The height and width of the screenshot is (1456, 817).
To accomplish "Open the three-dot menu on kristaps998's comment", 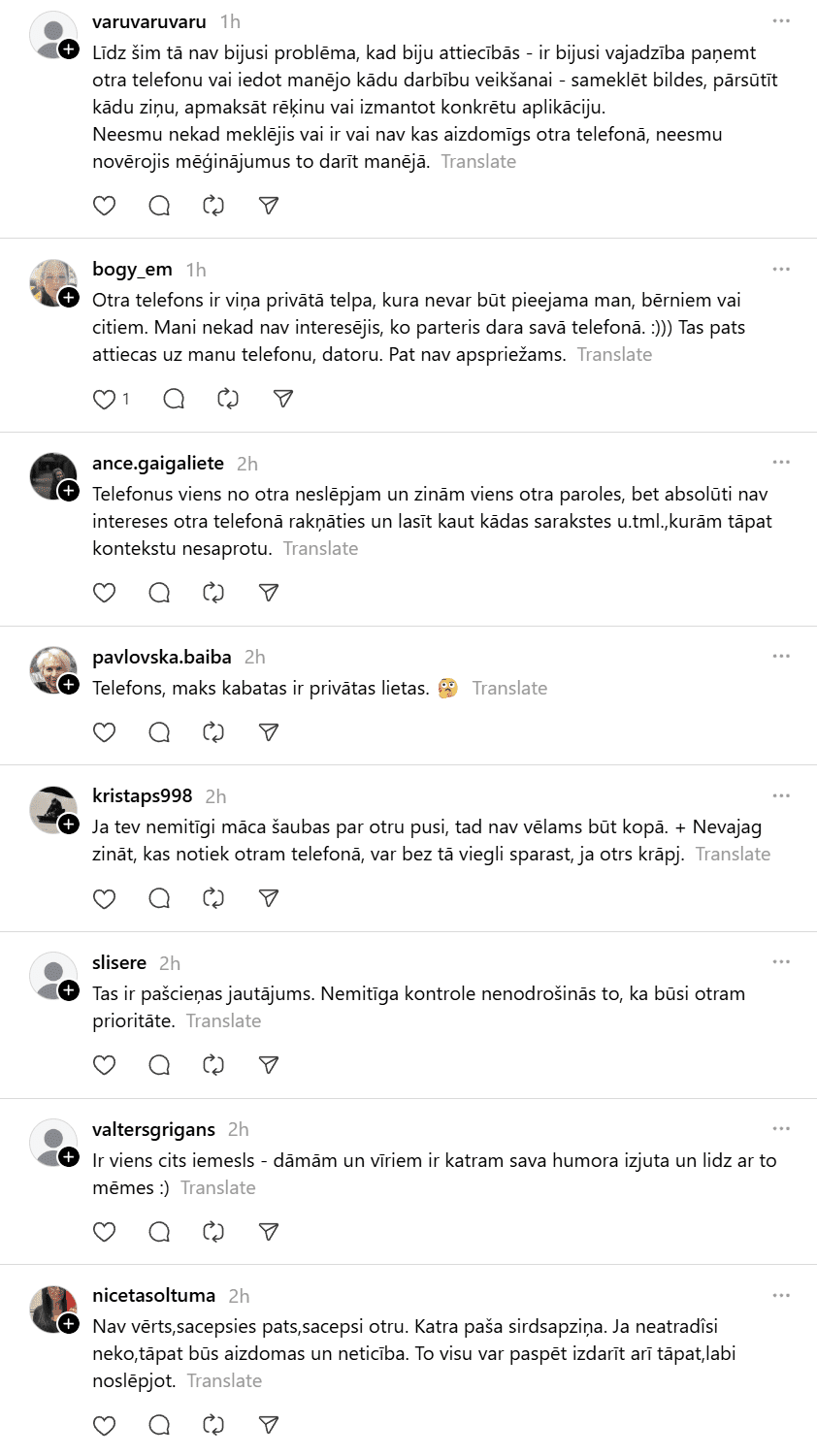I will tap(781, 795).
